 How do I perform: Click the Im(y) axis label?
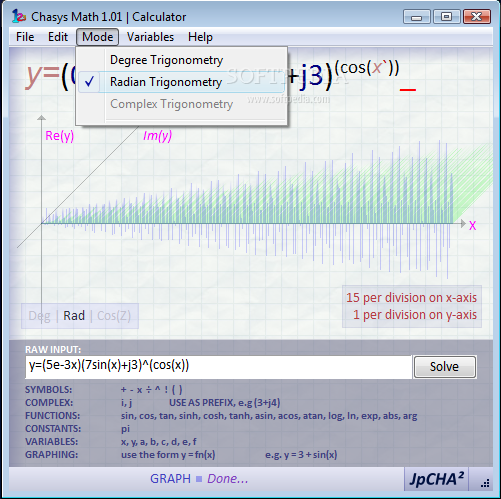tap(157, 136)
